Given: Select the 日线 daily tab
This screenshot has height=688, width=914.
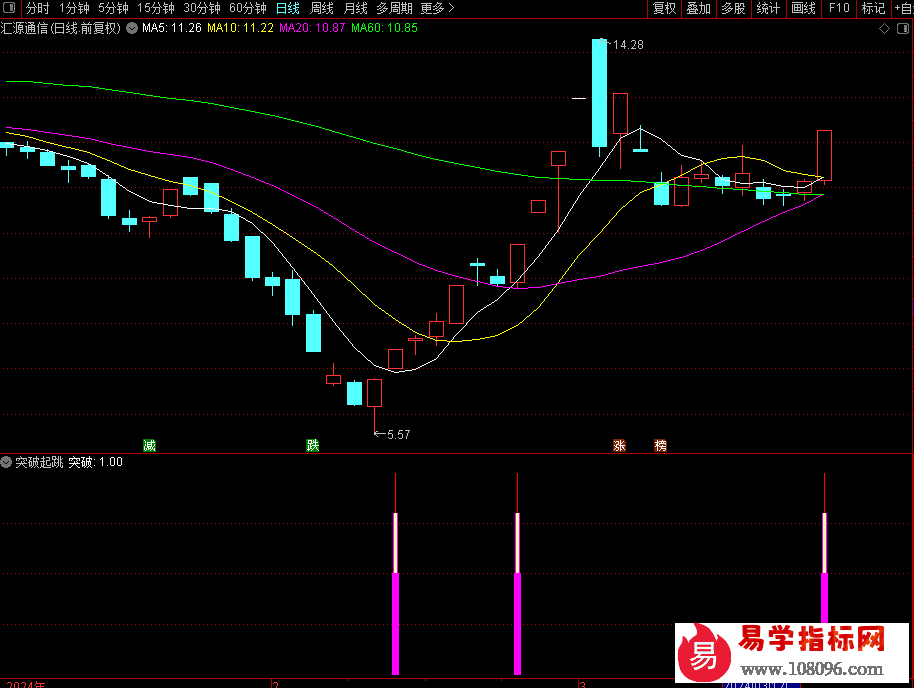Looking at the screenshot, I should [x=288, y=8].
